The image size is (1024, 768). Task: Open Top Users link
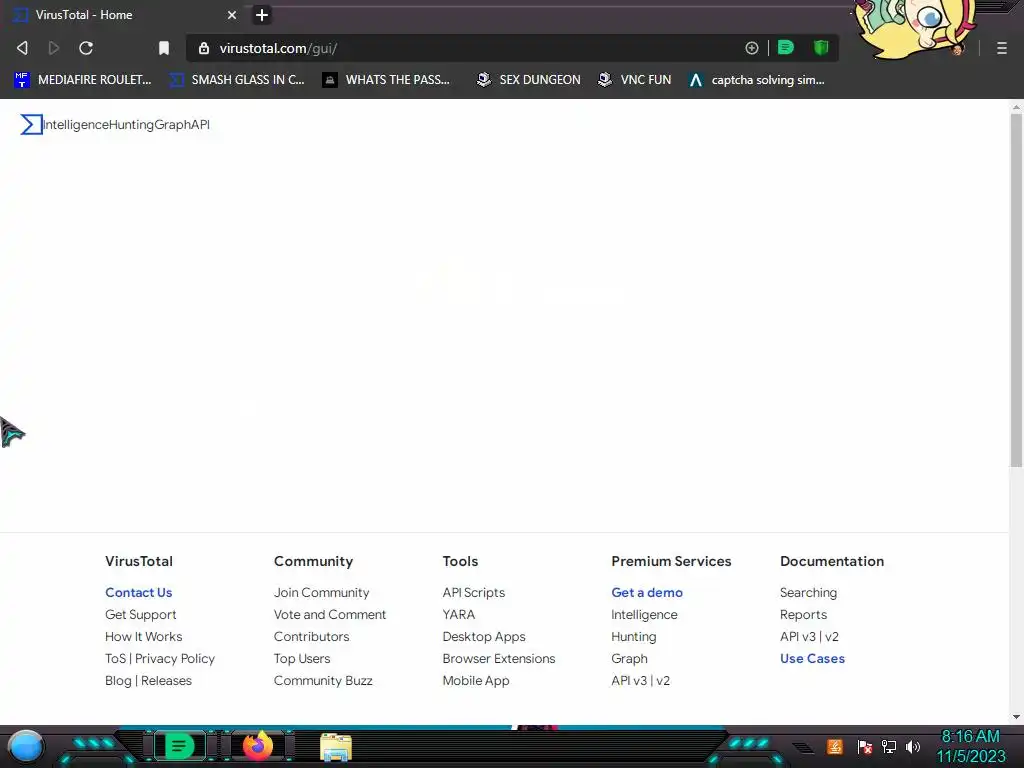pyautogui.click(x=302, y=658)
